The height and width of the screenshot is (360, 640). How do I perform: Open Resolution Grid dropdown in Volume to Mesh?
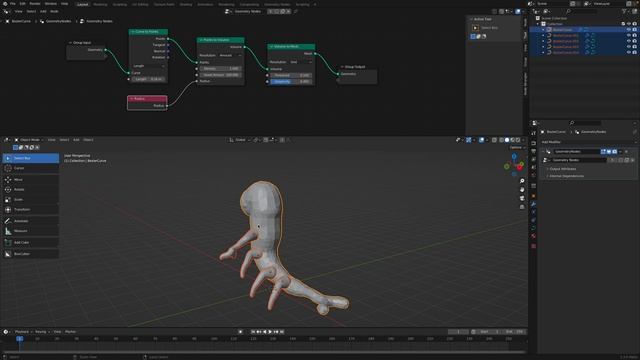[x=301, y=62]
